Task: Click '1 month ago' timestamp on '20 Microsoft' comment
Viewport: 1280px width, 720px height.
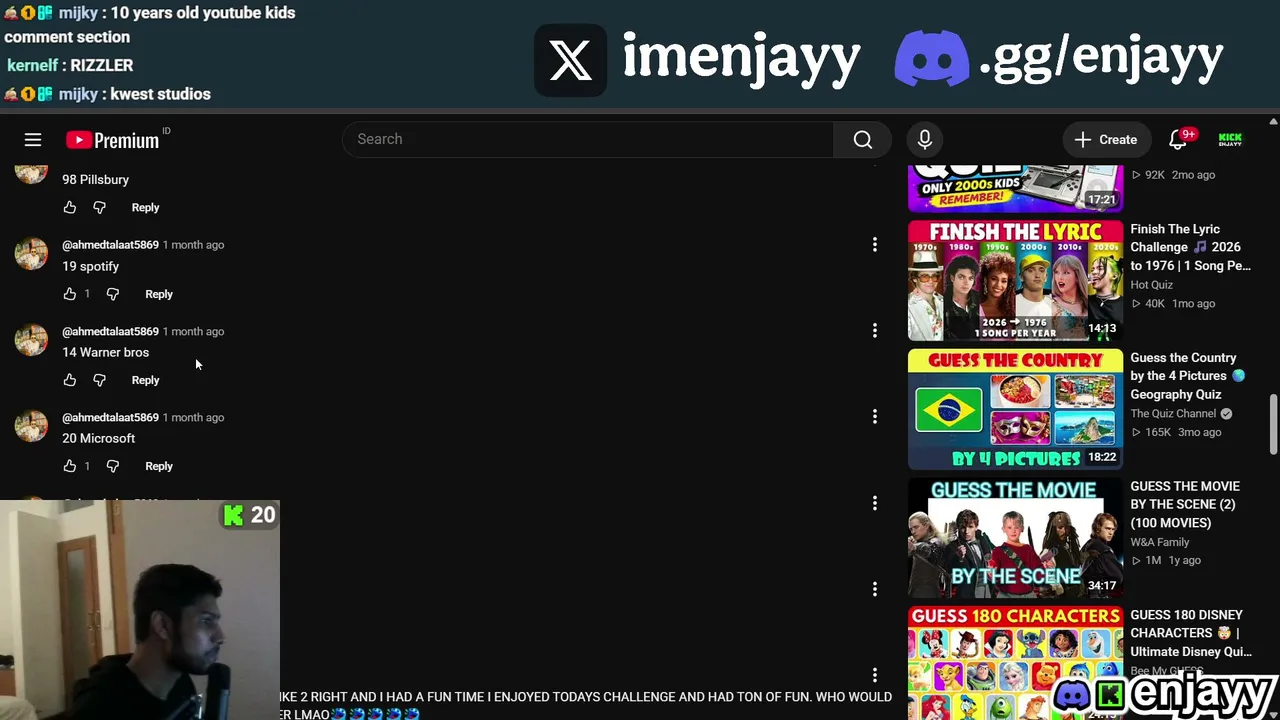Action: click(x=194, y=417)
